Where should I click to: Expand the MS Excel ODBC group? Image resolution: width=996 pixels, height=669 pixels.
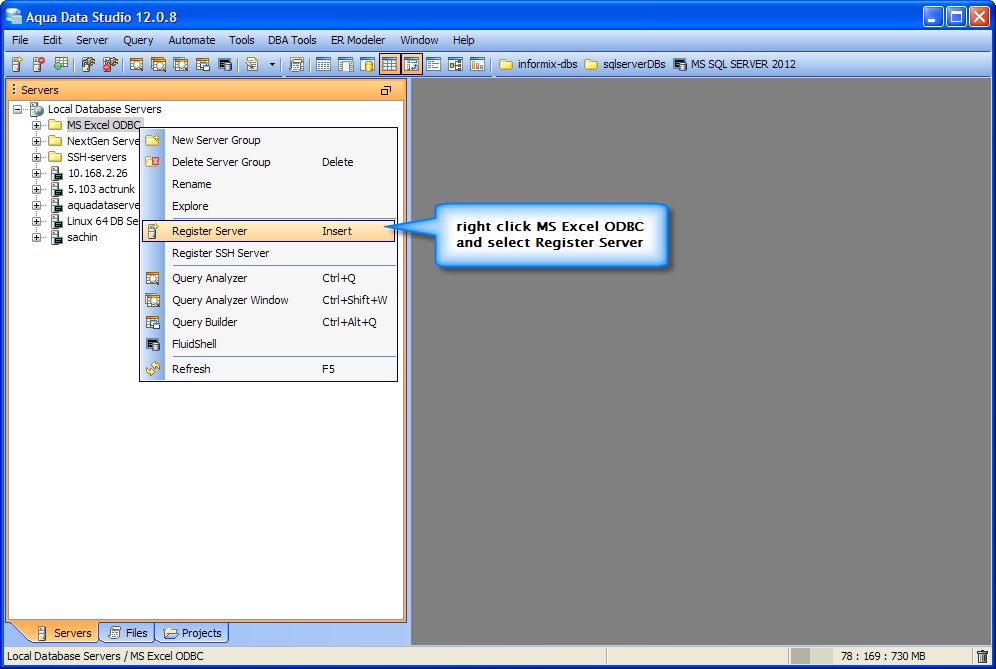[37, 125]
